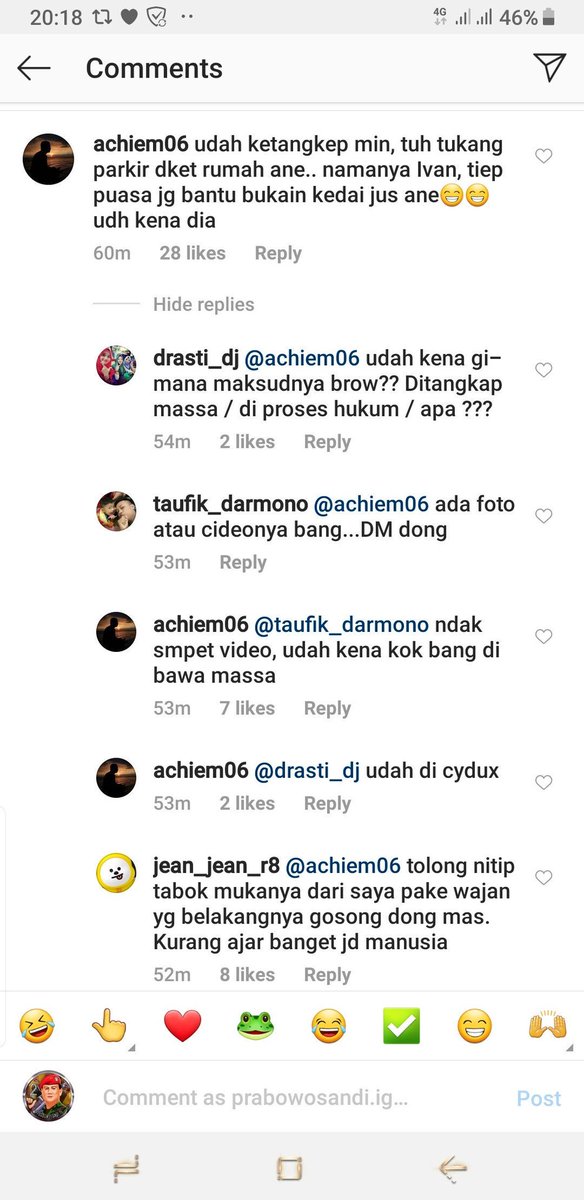Tap the Android recent apps button
The height and width of the screenshot is (1200, 584).
coord(126,1167)
